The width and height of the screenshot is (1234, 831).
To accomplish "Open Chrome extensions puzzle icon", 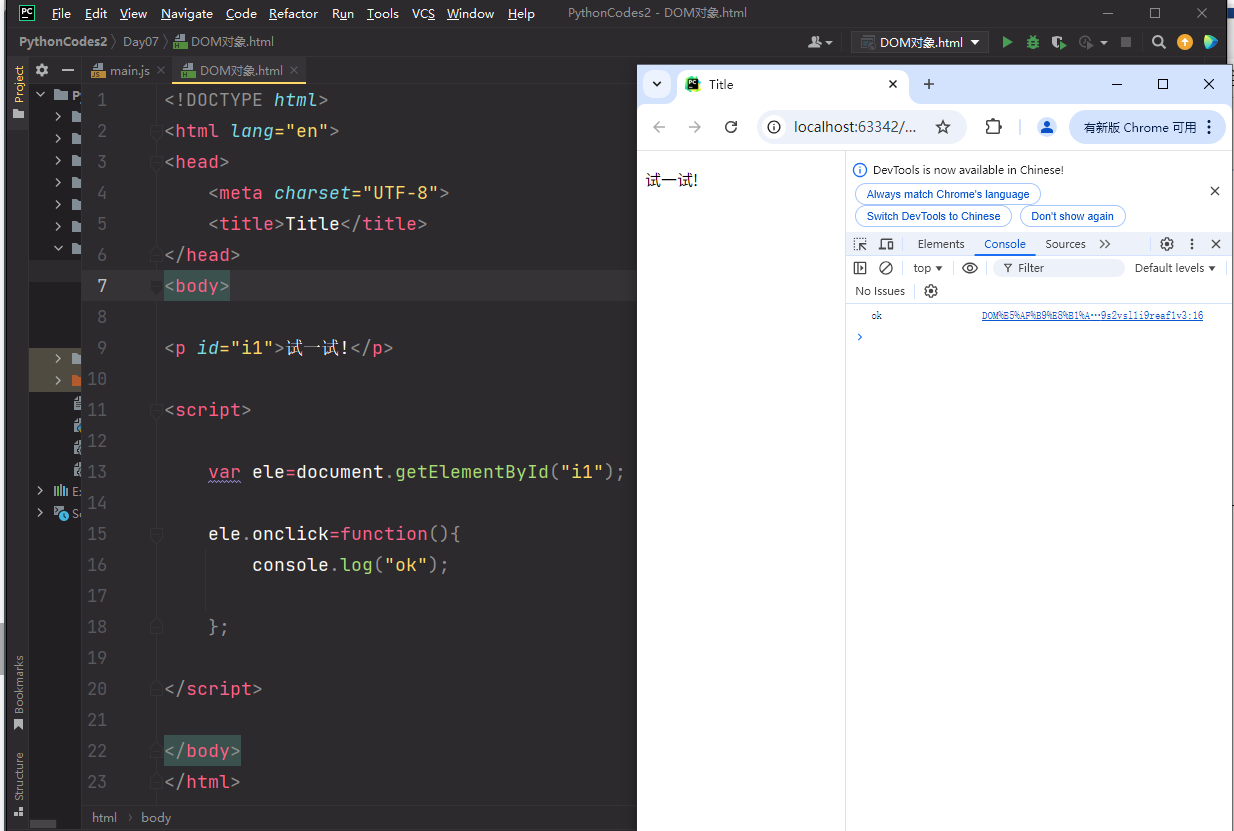I will pyautogui.click(x=993, y=127).
